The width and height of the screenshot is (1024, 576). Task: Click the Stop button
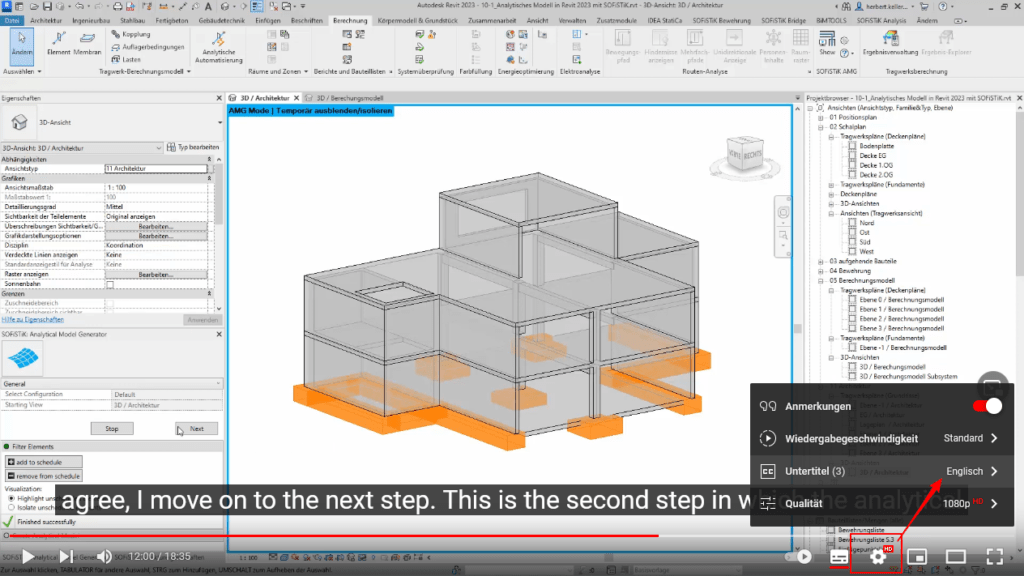pyautogui.click(x=112, y=429)
